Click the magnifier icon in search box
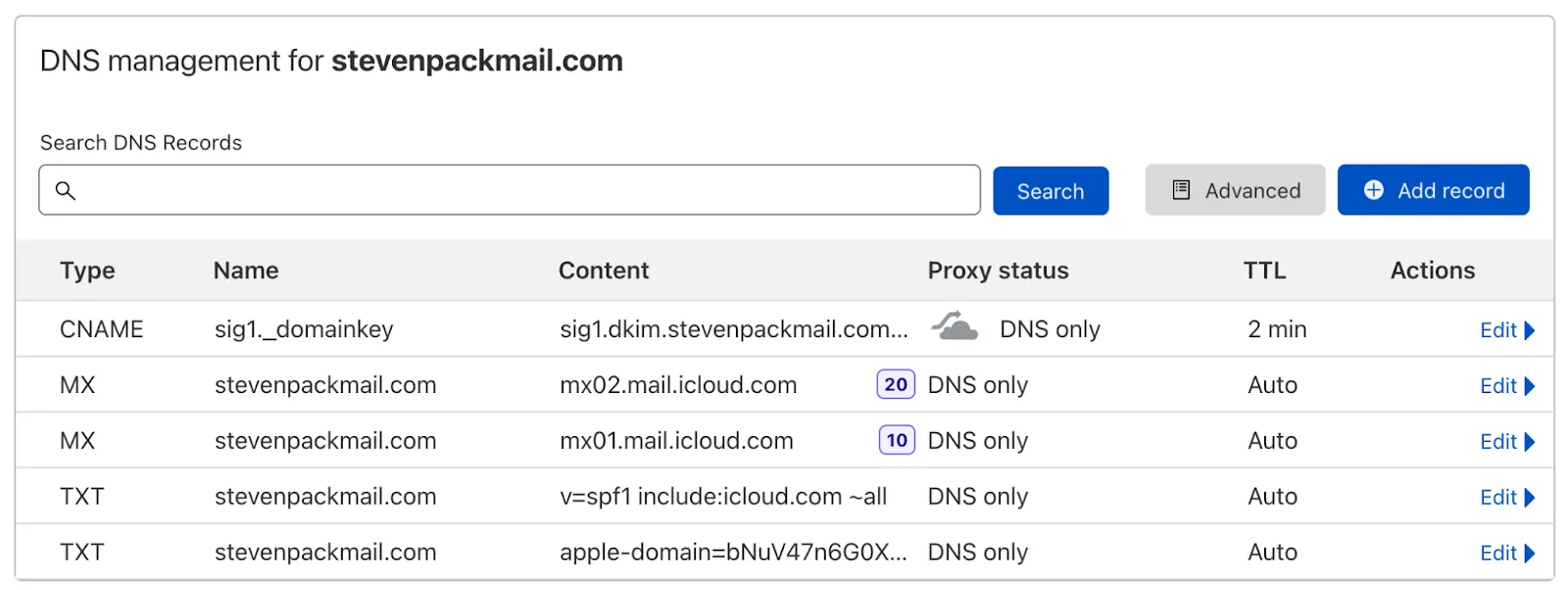1568x590 pixels. [66, 190]
